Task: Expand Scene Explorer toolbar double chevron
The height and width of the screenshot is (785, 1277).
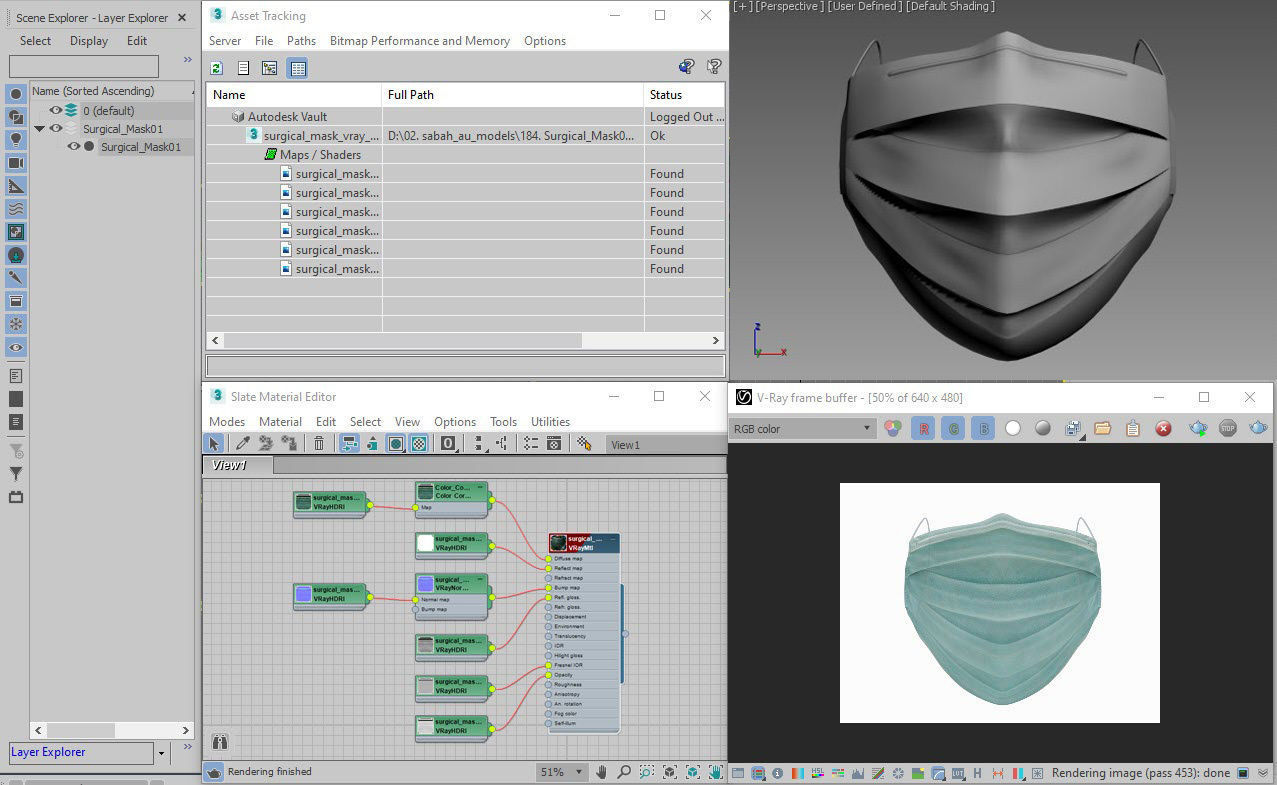Action: tap(187, 60)
